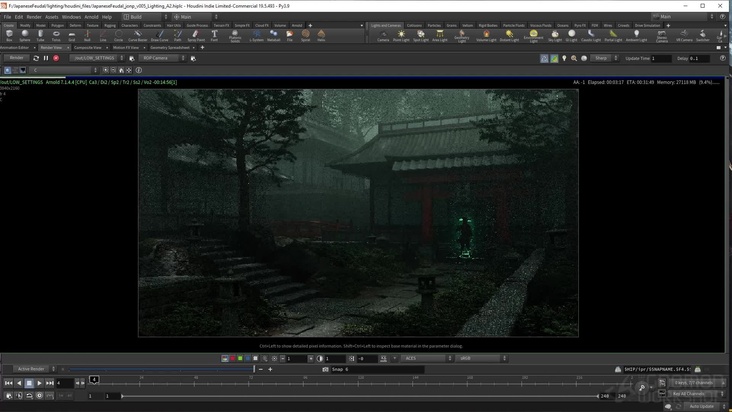Toggle the Auto Update option
The height and width of the screenshot is (412, 732).
click(701, 406)
